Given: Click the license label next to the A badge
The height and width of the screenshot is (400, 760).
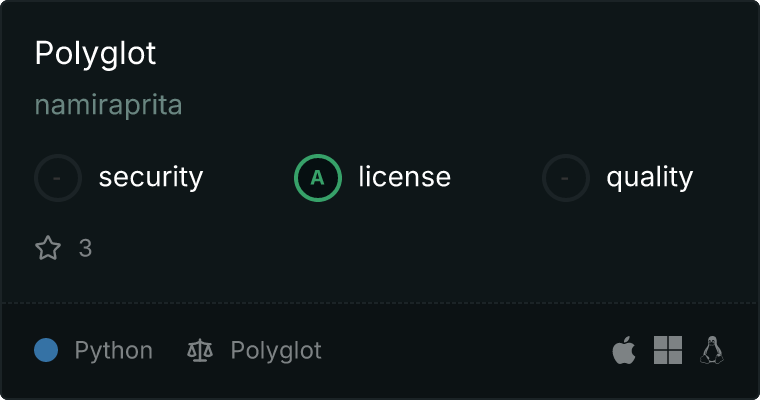Looking at the screenshot, I should tap(404, 178).
